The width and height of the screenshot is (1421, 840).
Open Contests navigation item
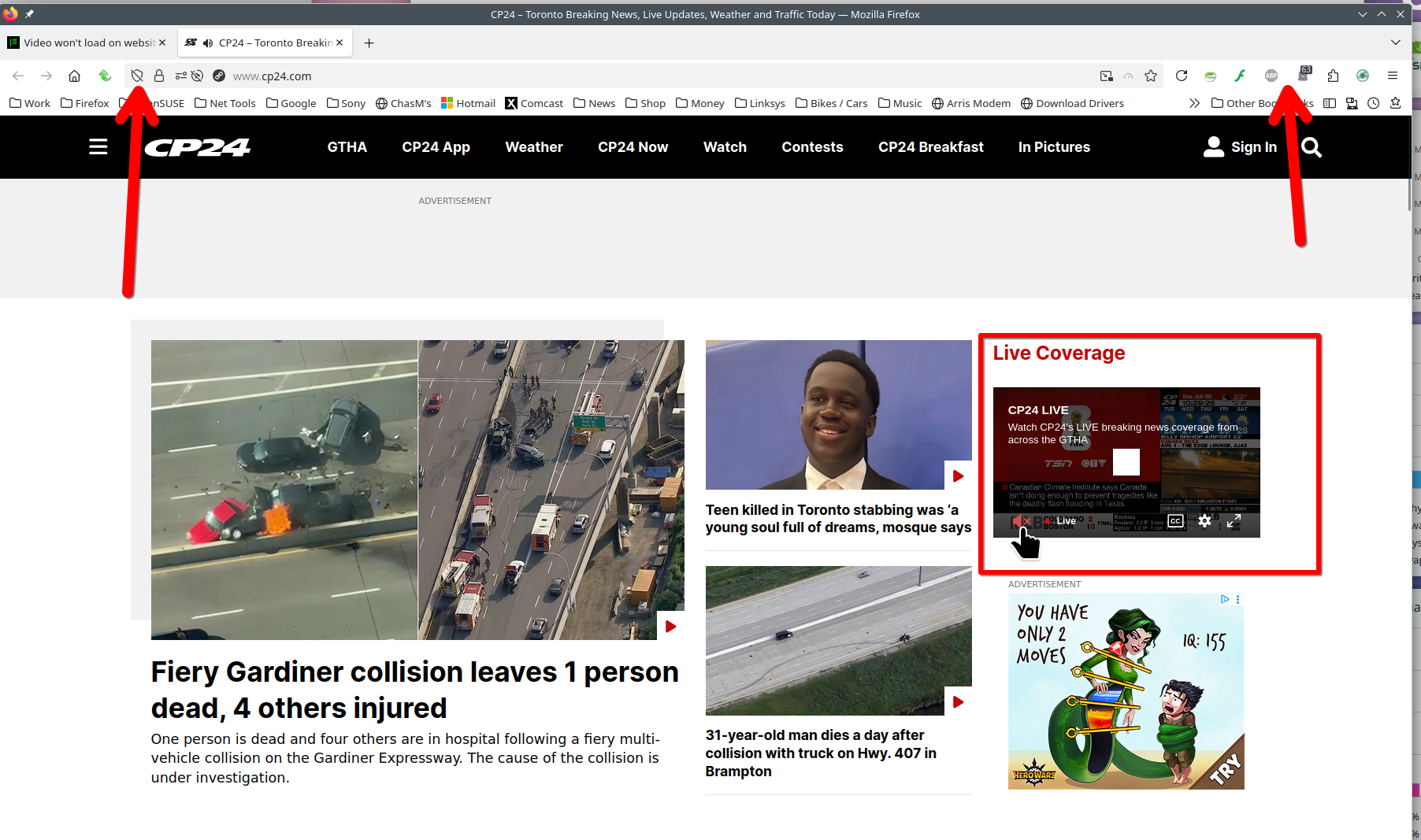pyautogui.click(x=812, y=147)
